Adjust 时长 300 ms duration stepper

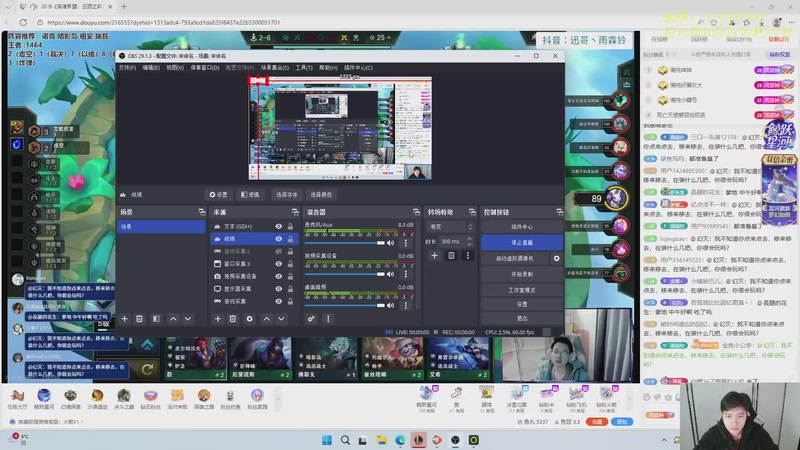(x=469, y=241)
